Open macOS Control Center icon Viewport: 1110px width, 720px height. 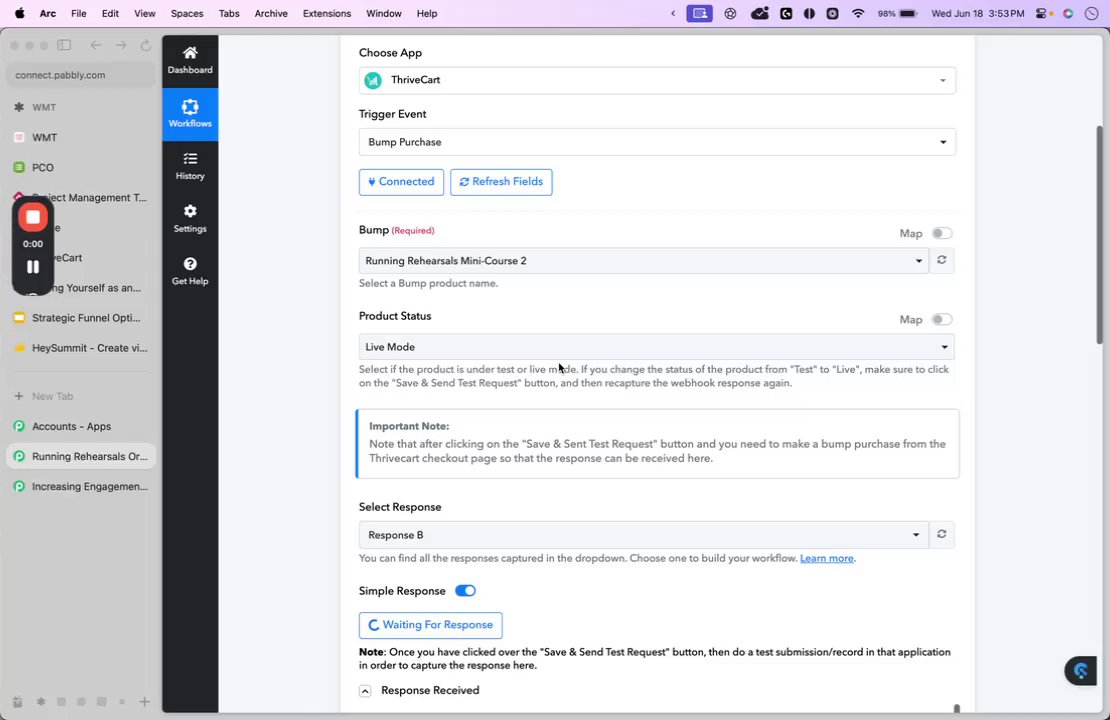[x=1043, y=13]
